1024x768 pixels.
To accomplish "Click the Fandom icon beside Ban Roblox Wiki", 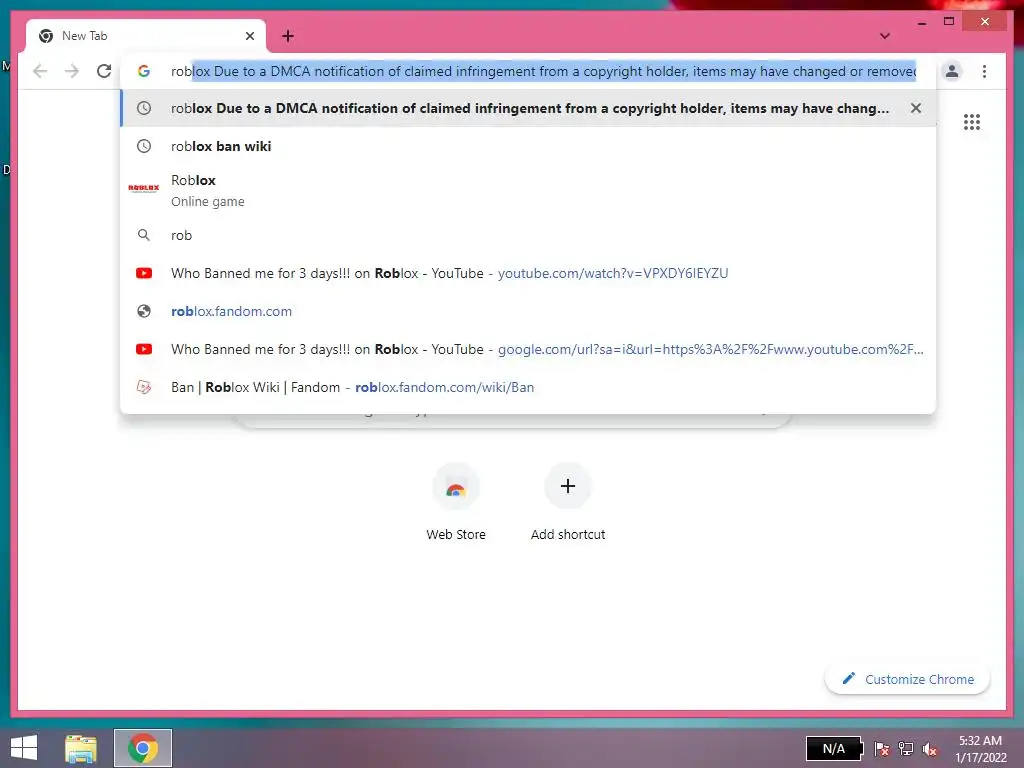I will (x=144, y=387).
